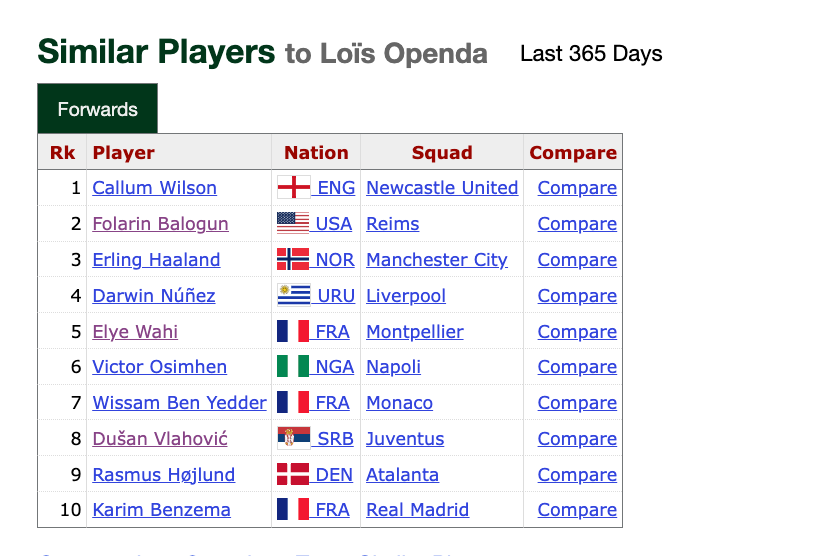This screenshot has width=838, height=556.
Task: Click the Denmark flag icon
Action: point(293,474)
